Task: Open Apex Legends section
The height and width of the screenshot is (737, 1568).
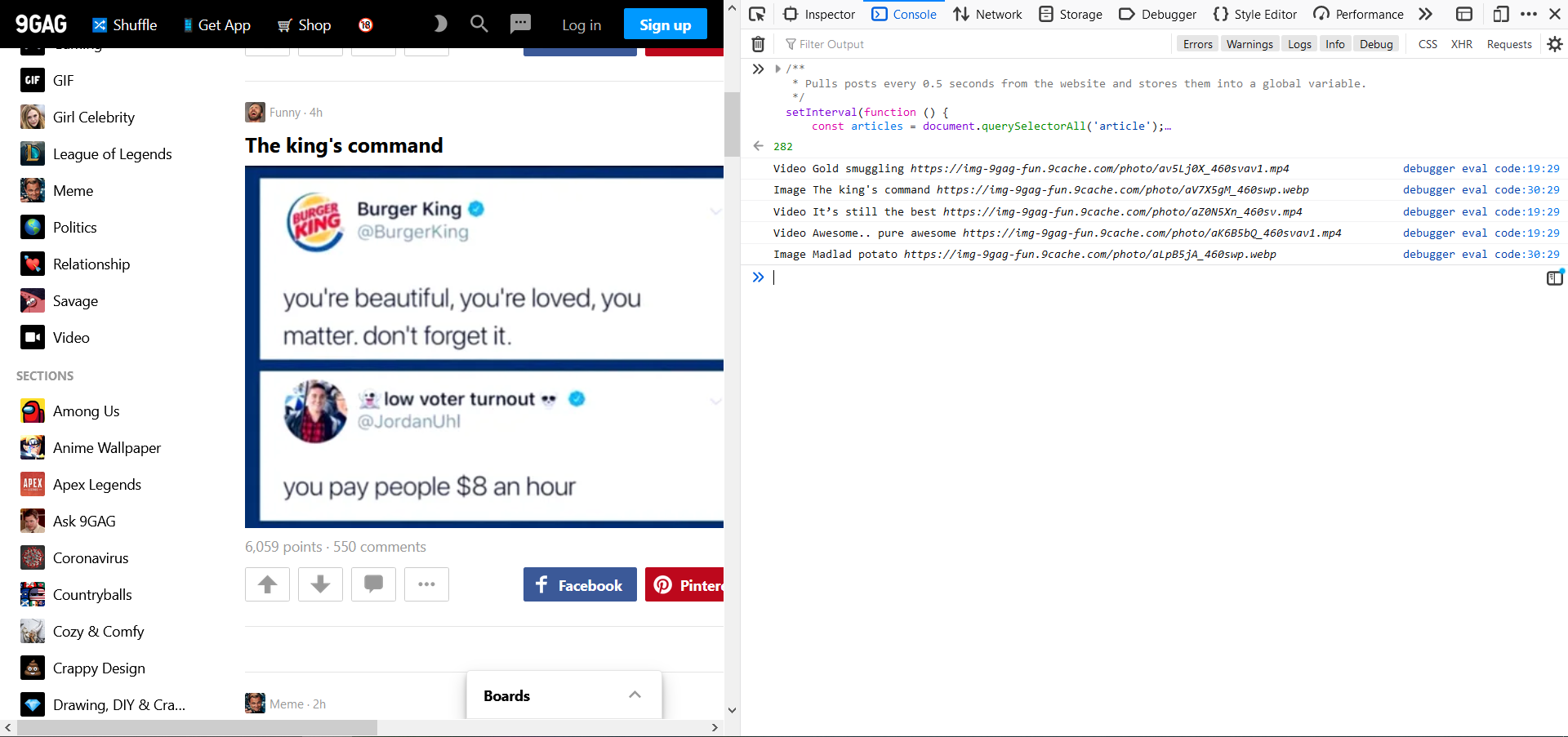Action: (81, 484)
